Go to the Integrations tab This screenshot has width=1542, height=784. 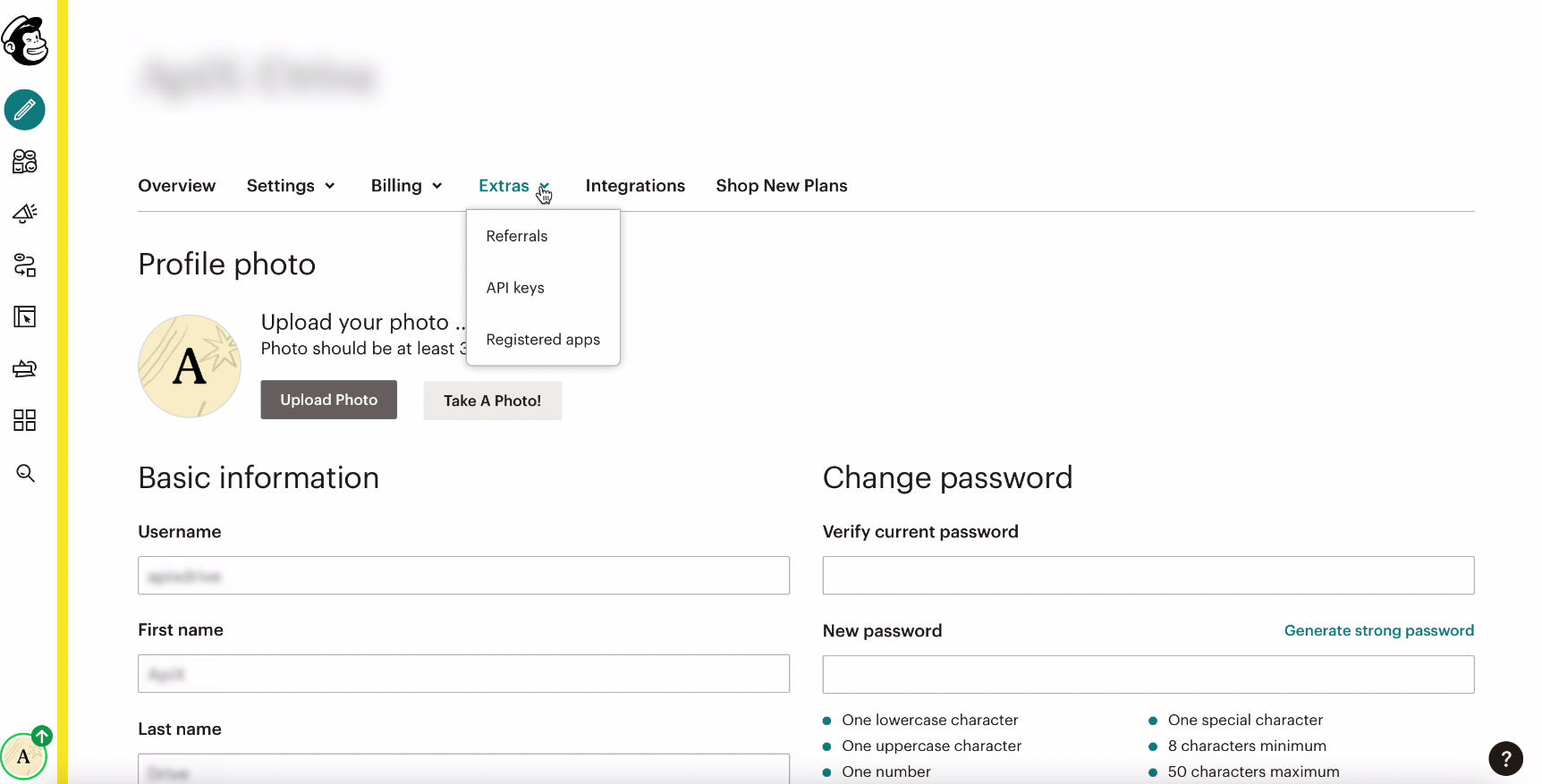coord(635,186)
